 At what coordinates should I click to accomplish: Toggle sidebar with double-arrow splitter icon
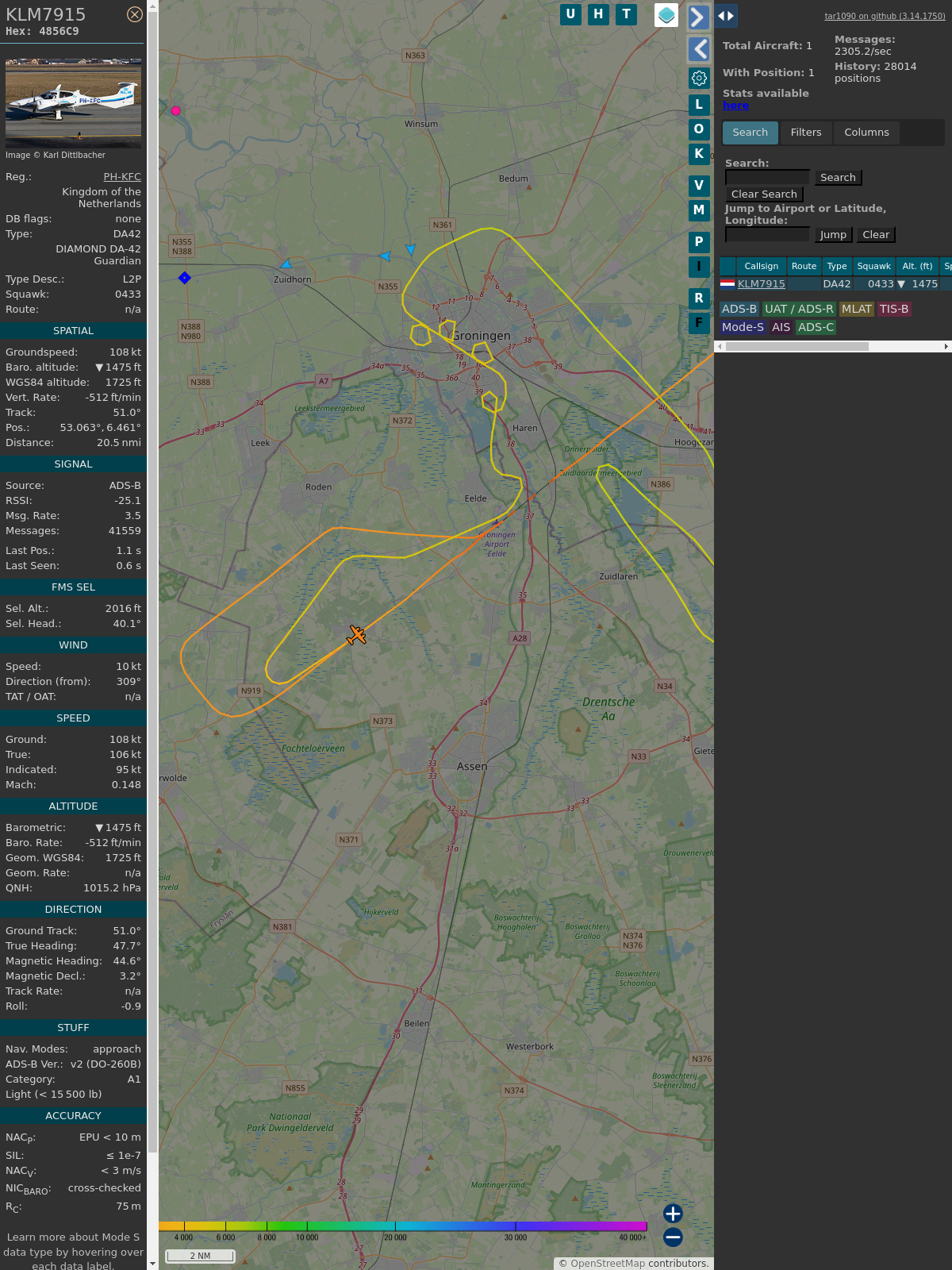click(x=726, y=16)
